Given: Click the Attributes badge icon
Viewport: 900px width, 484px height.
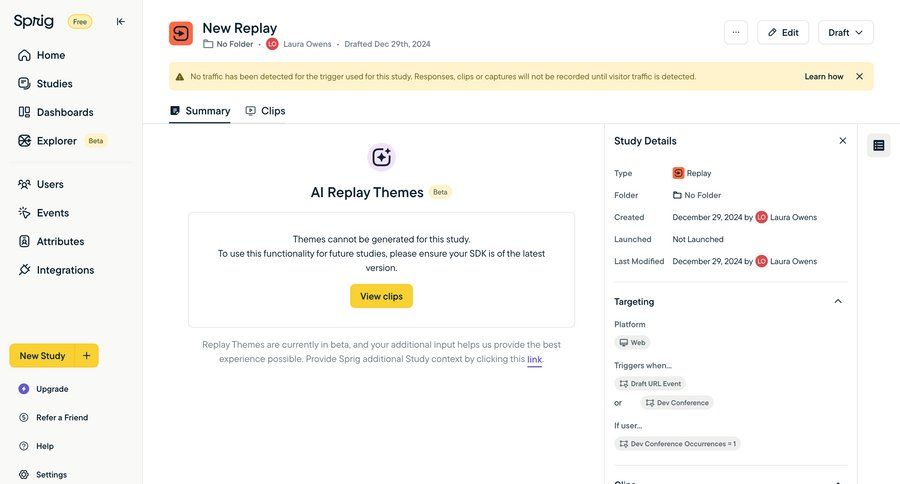Looking at the screenshot, I should click(24, 241).
